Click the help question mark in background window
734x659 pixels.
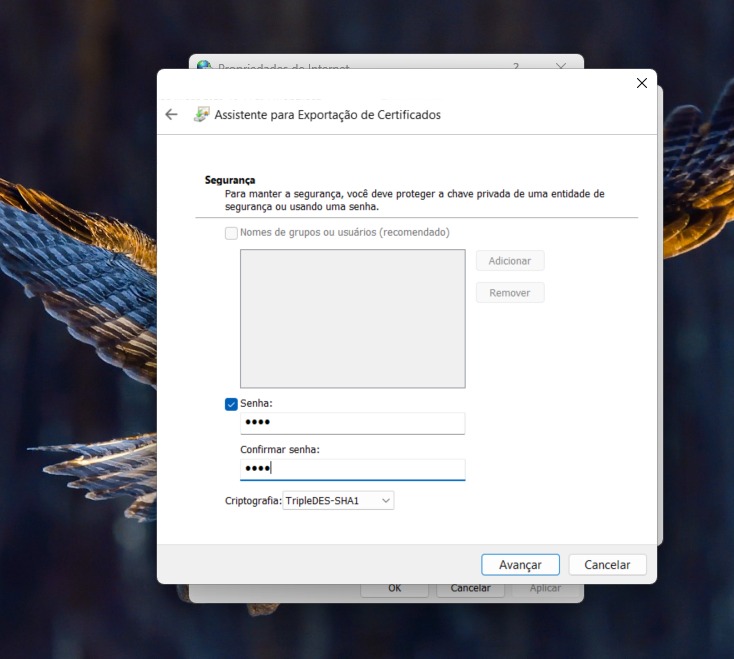[x=516, y=65]
